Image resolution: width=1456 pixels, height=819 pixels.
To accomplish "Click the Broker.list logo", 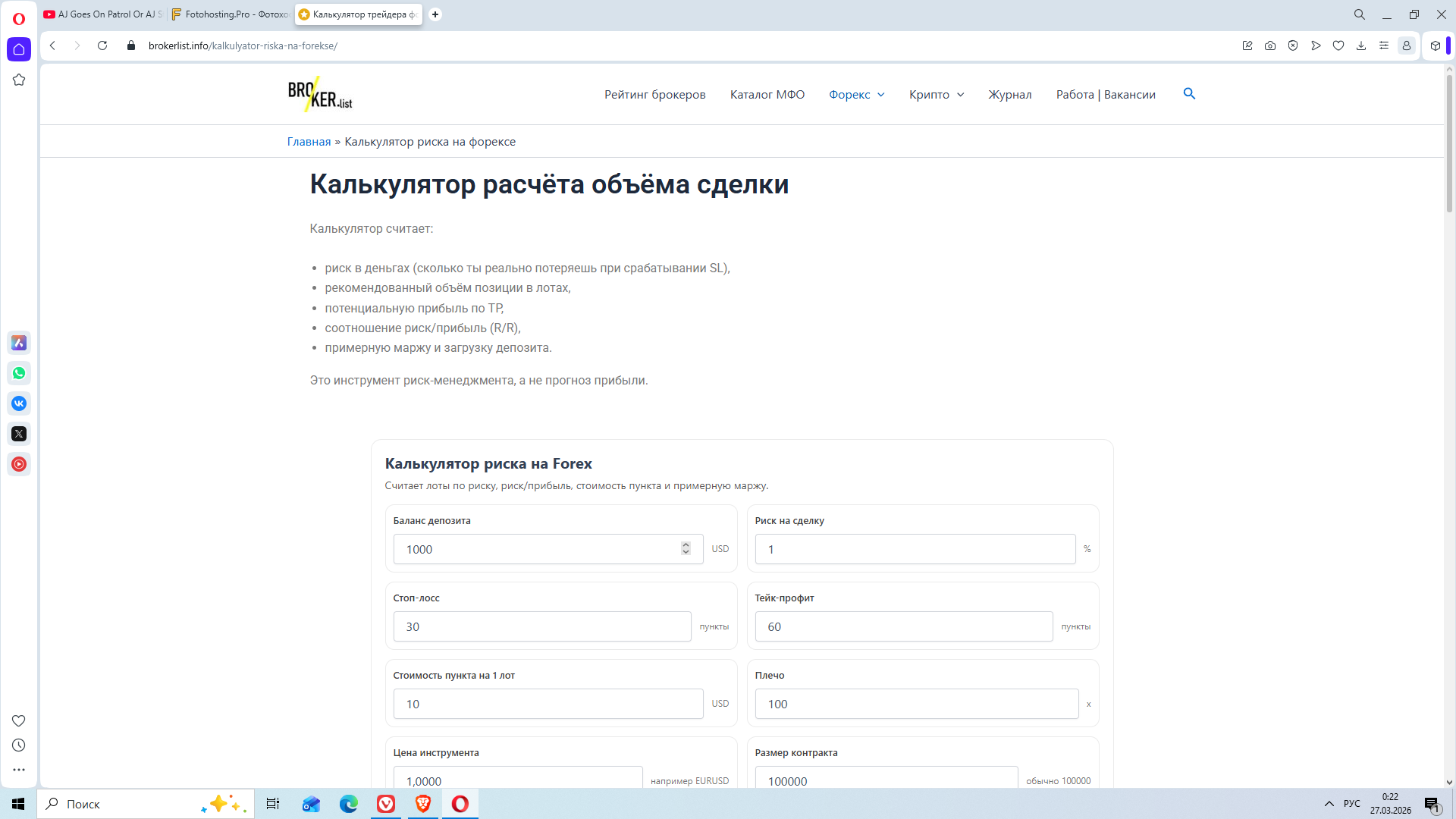I will pos(320,94).
